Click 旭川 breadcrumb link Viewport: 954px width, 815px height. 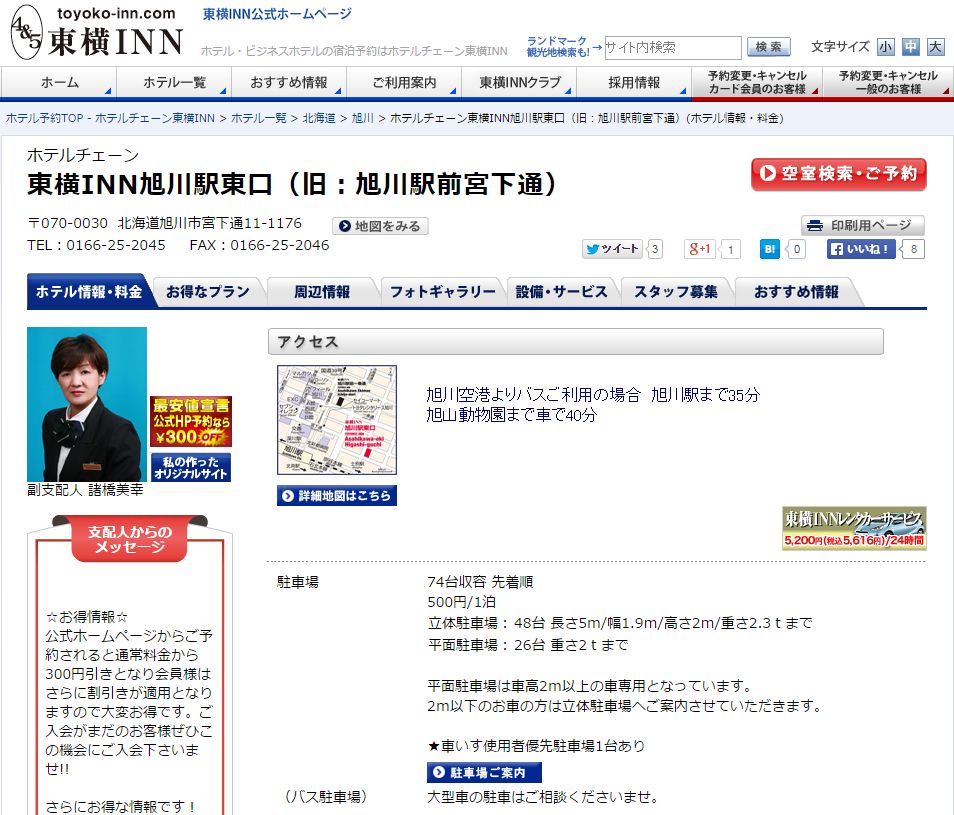[363, 118]
